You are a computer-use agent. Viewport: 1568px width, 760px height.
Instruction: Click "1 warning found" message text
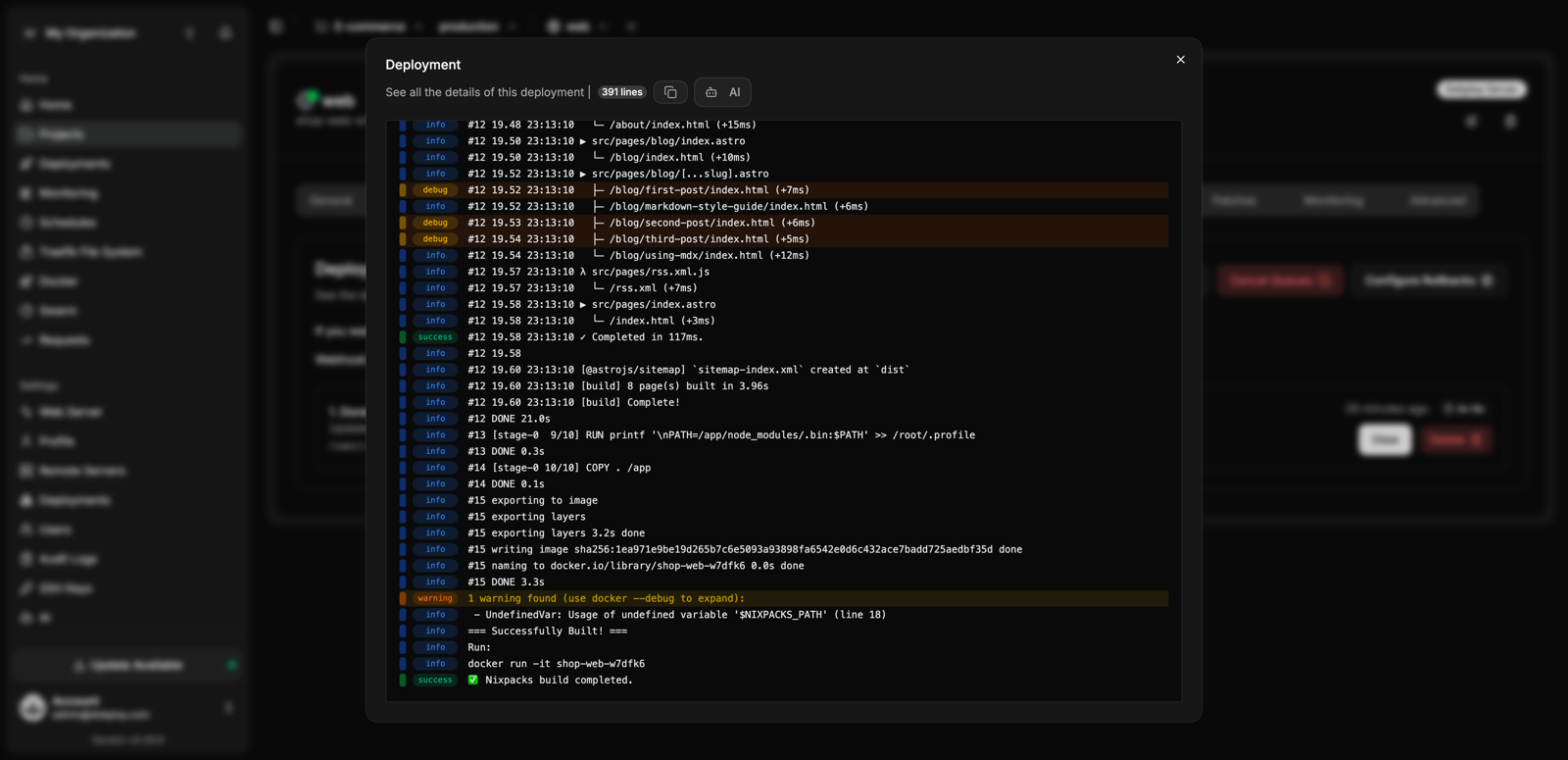(x=606, y=598)
